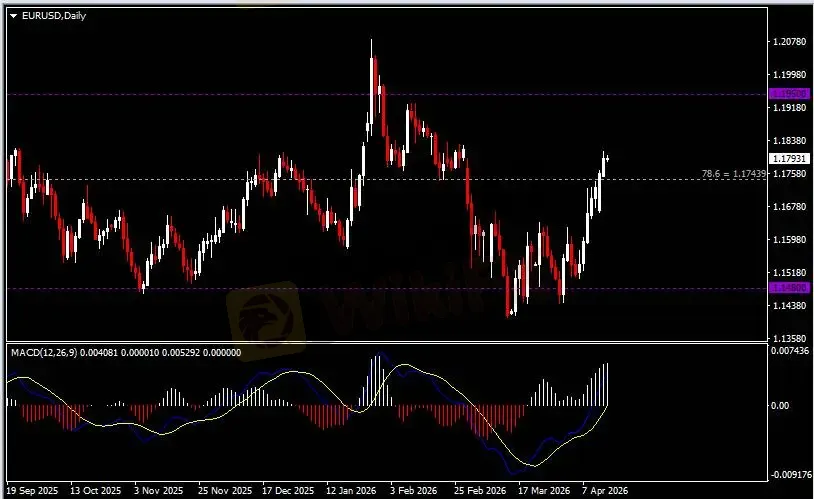The height and width of the screenshot is (499, 814).
Task: Click the MACD(12,26,9) indicator label
Action: [x=42, y=351]
